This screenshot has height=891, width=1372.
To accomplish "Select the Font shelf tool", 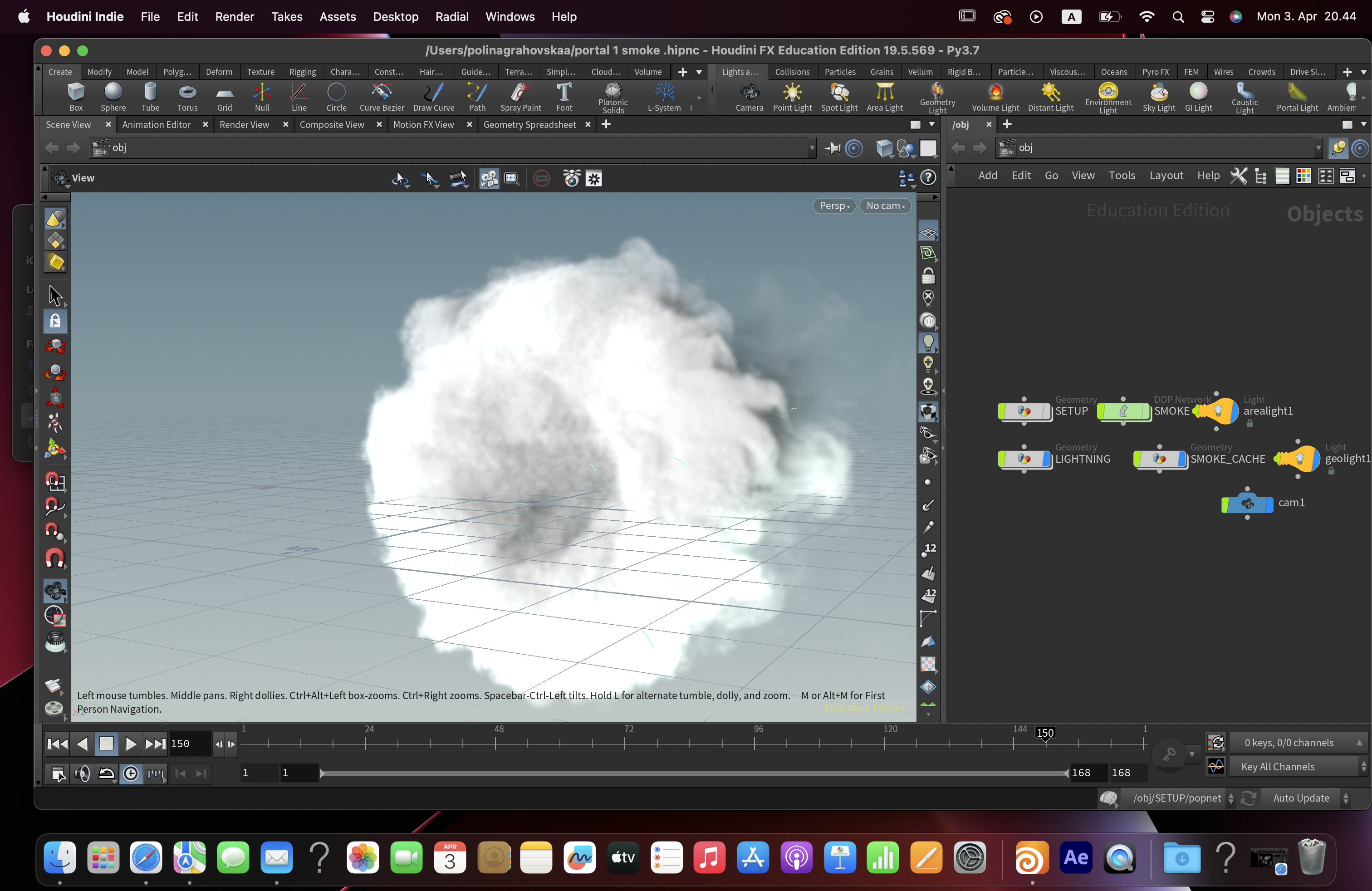I will tap(564, 97).
